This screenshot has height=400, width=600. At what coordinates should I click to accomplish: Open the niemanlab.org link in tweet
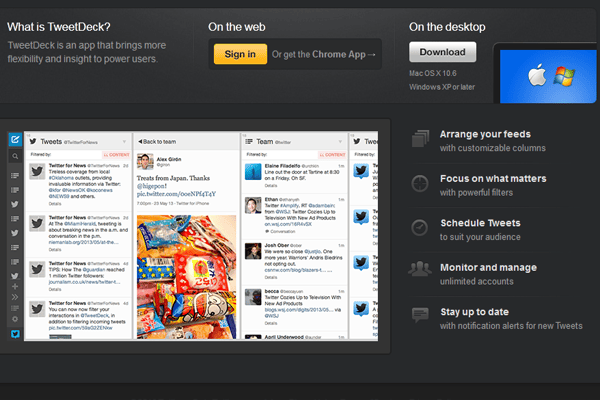click(83, 242)
